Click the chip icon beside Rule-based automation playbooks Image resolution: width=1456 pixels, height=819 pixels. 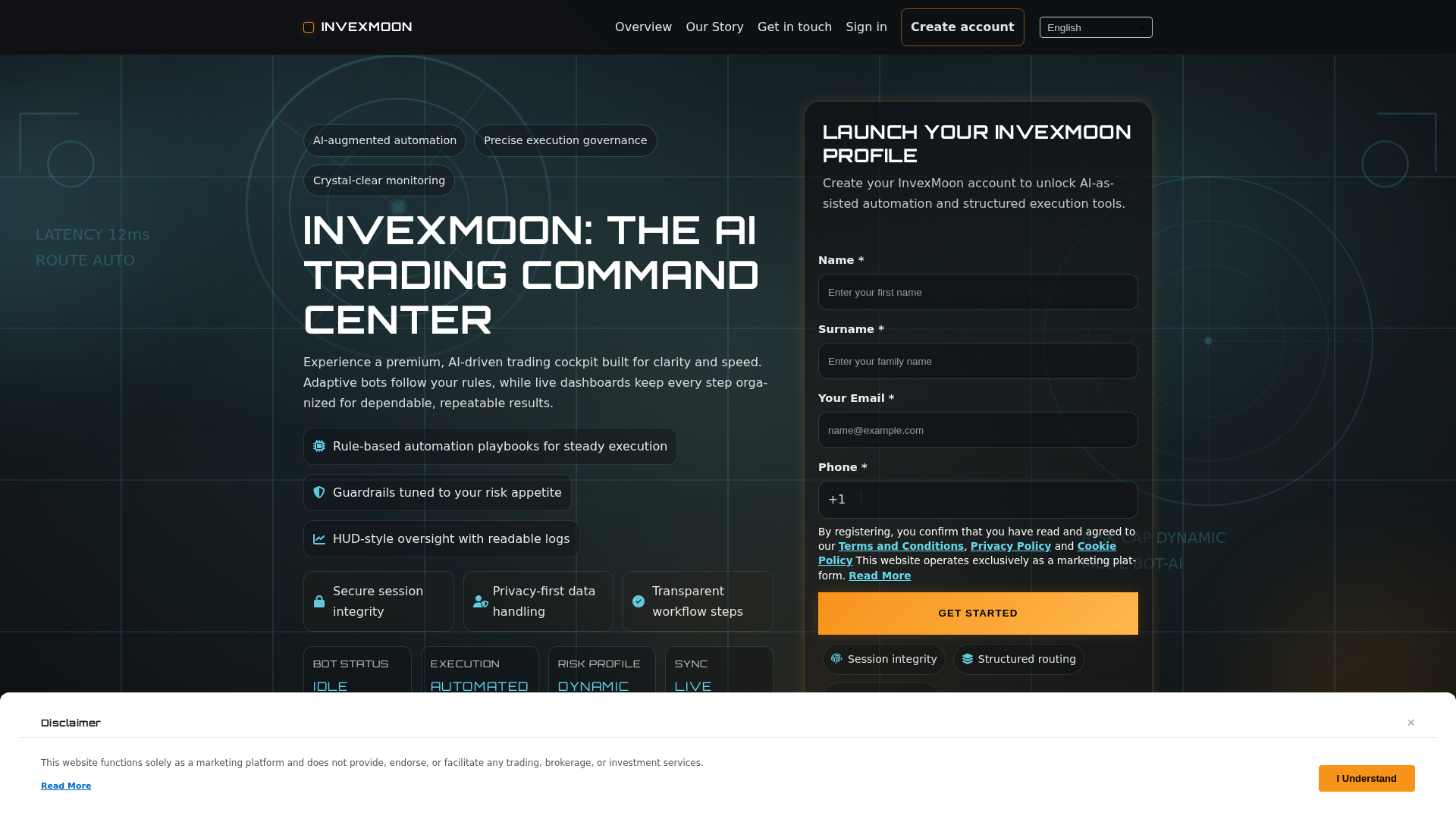click(319, 446)
